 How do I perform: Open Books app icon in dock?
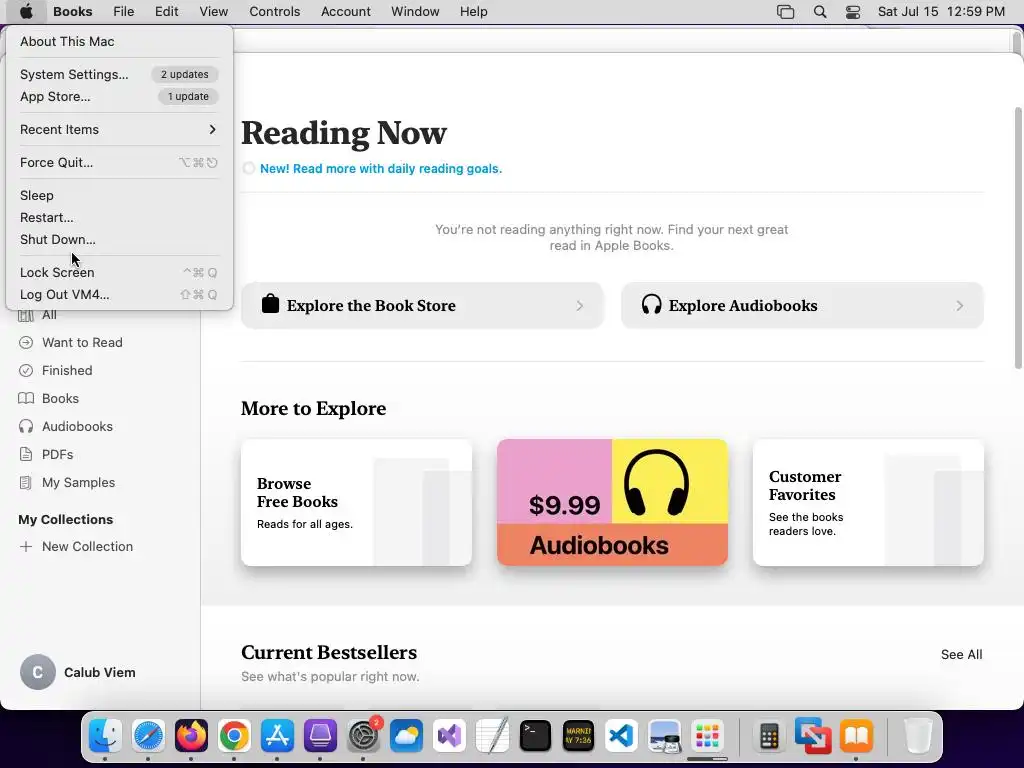[x=856, y=736]
